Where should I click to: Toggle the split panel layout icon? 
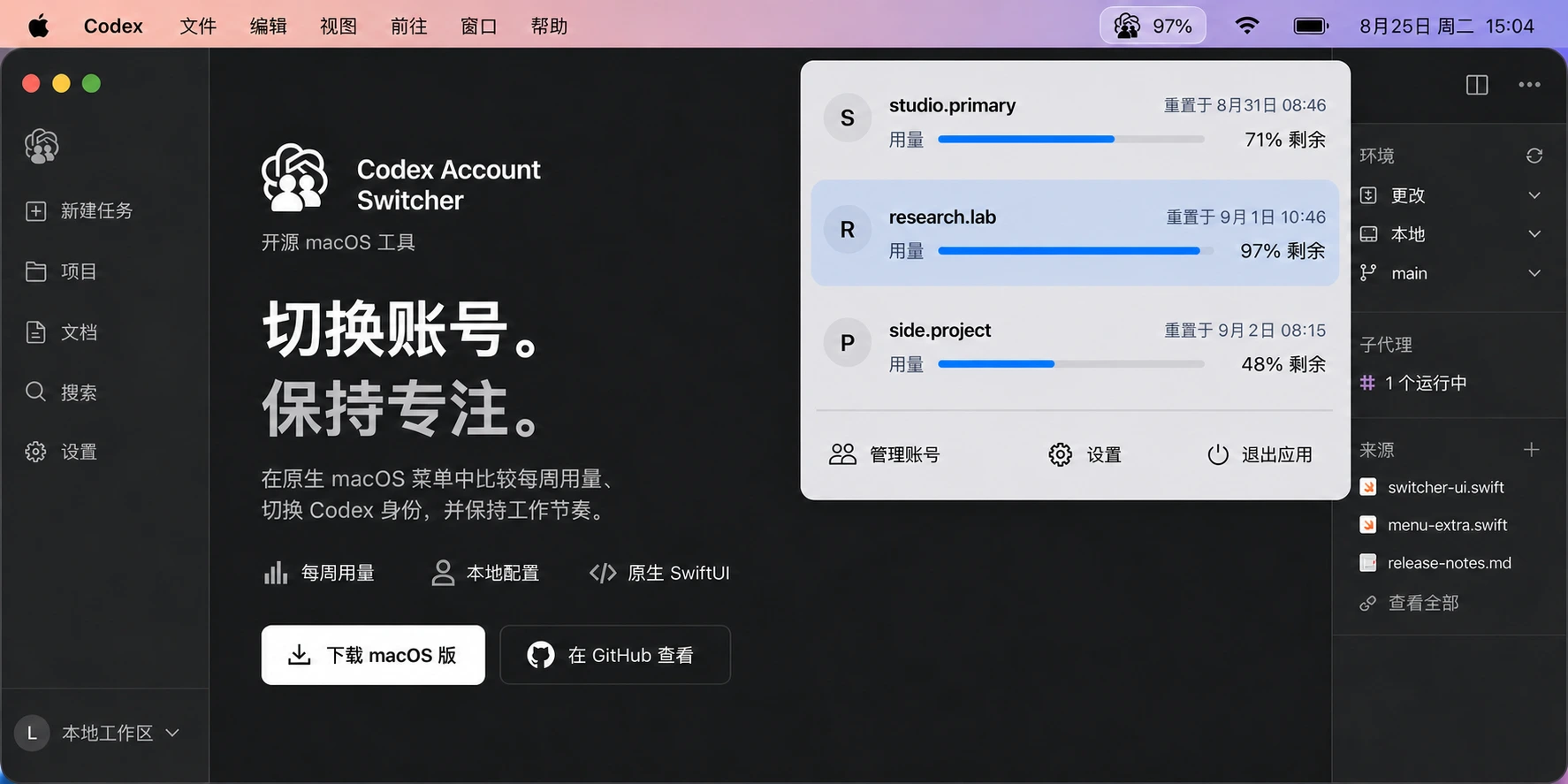click(x=1477, y=85)
